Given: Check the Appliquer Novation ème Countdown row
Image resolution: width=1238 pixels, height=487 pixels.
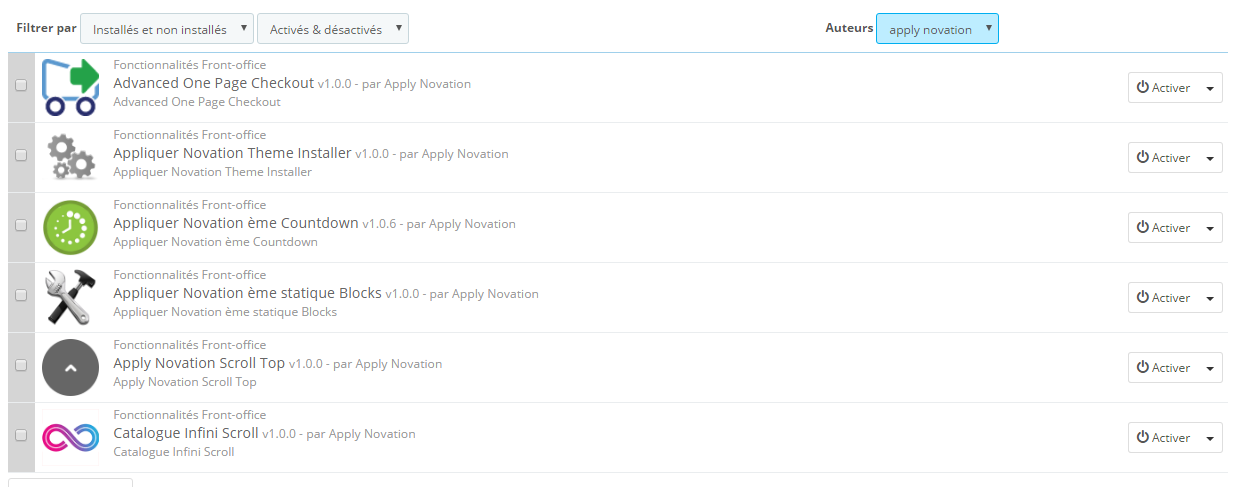Looking at the screenshot, I should point(21,226).
